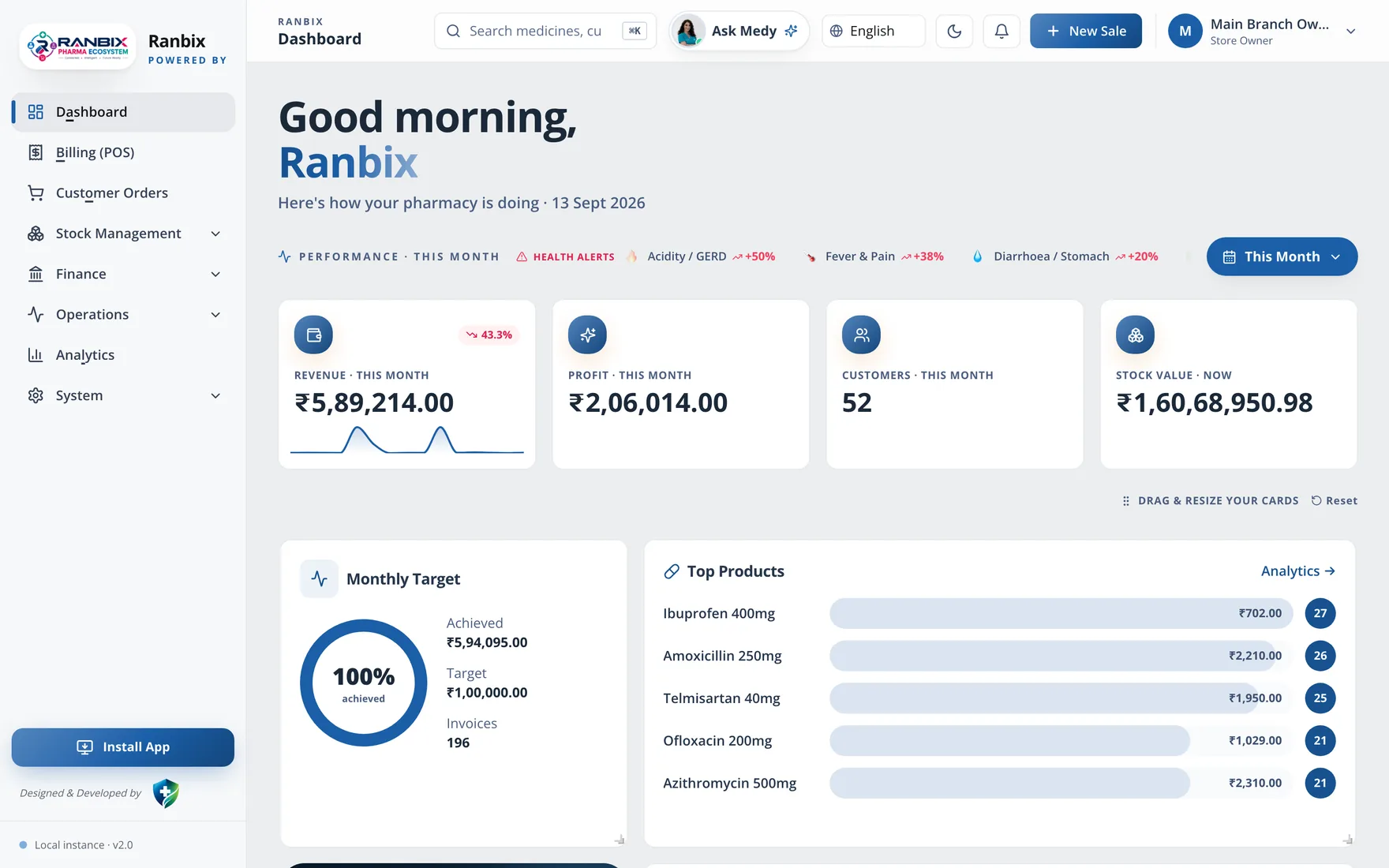Click the Acidity / GERD +50% alert

701,256
